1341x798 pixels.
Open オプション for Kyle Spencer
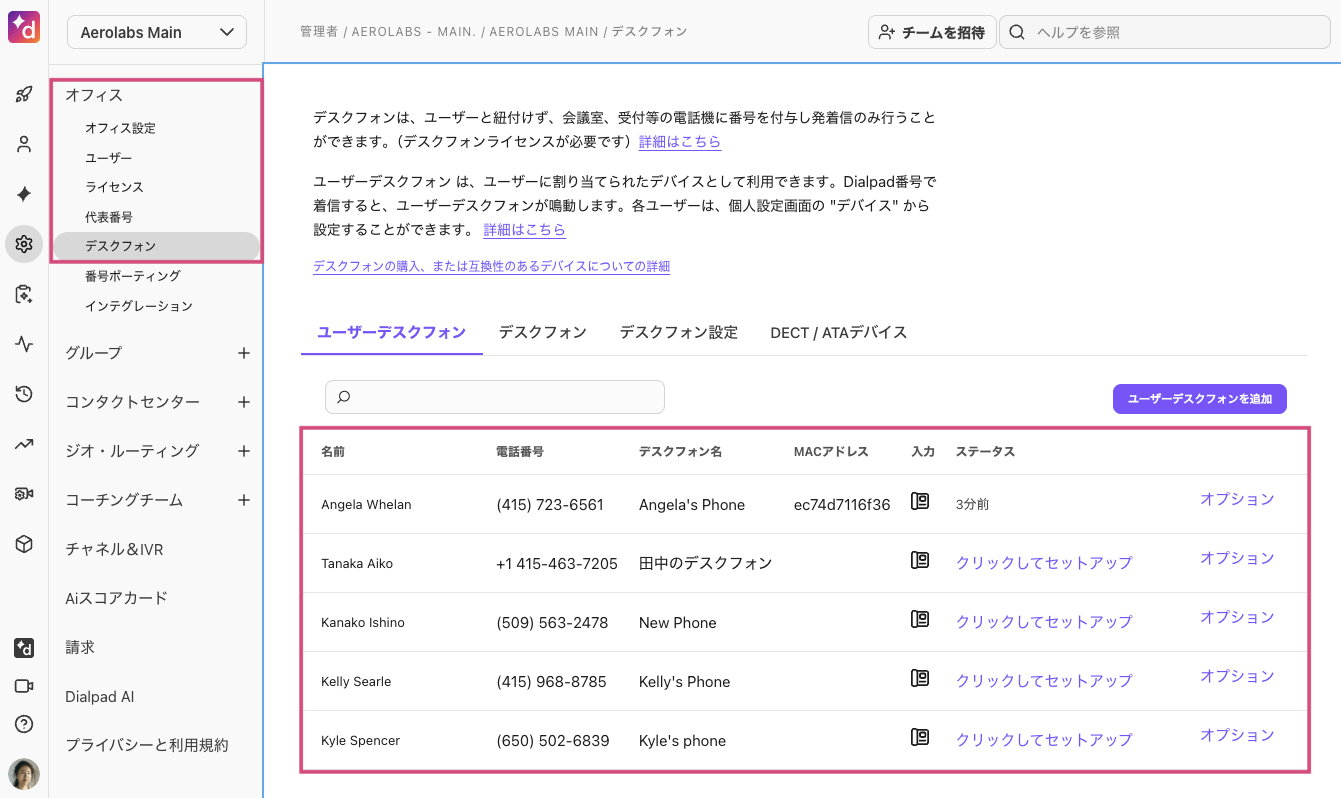coord(1237,736)
